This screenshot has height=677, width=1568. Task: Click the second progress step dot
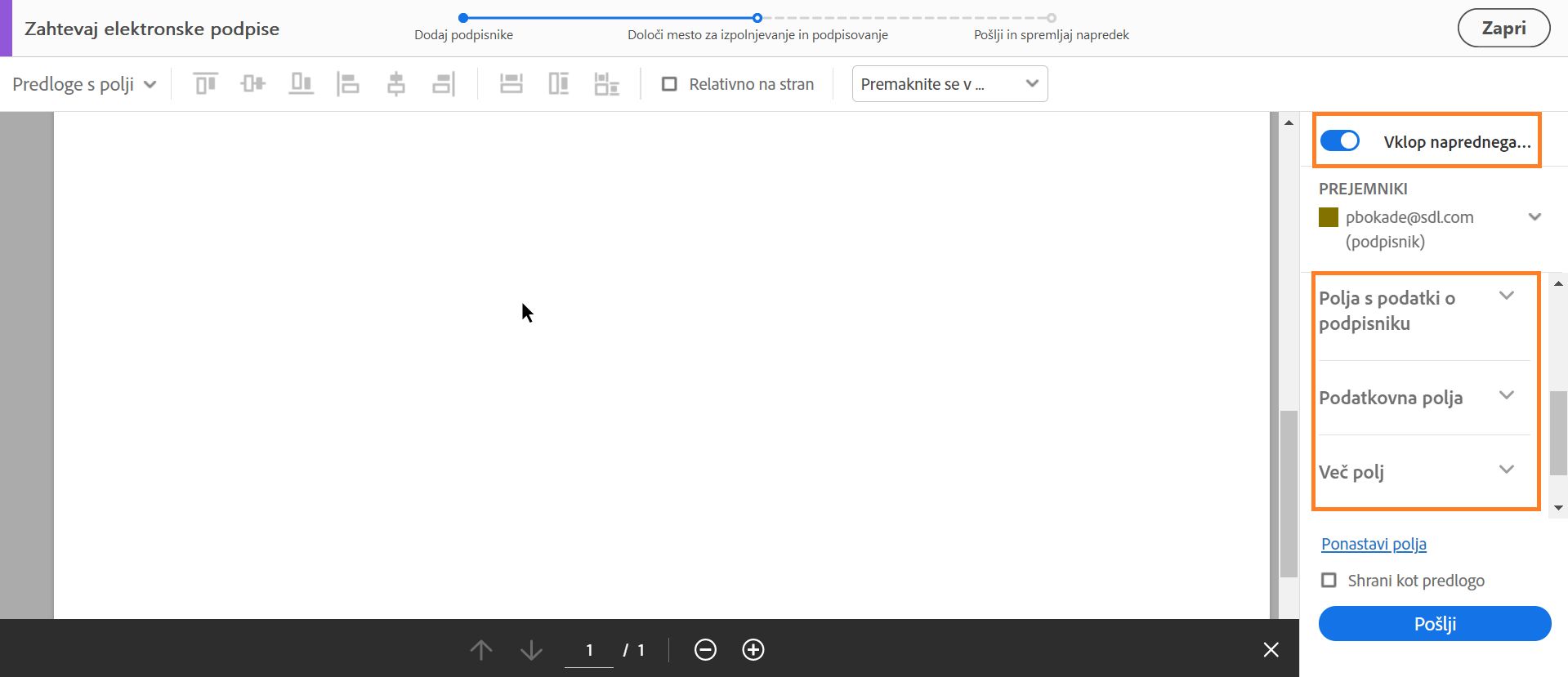(x=757, y=17)
